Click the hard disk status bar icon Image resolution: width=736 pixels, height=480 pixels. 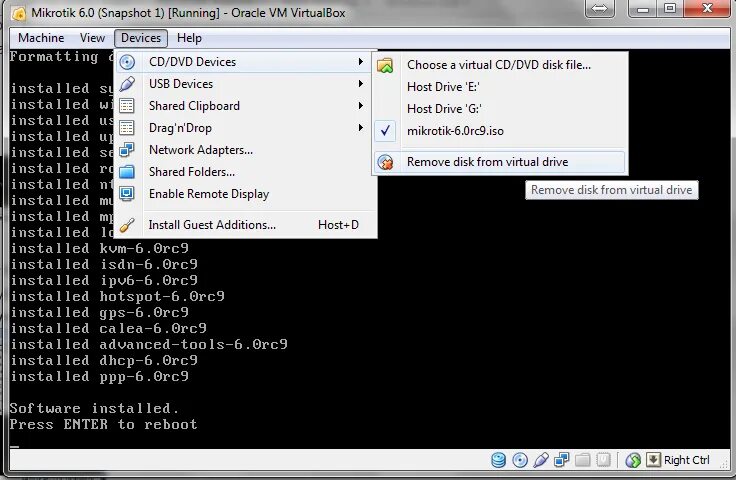click(498, 460)
